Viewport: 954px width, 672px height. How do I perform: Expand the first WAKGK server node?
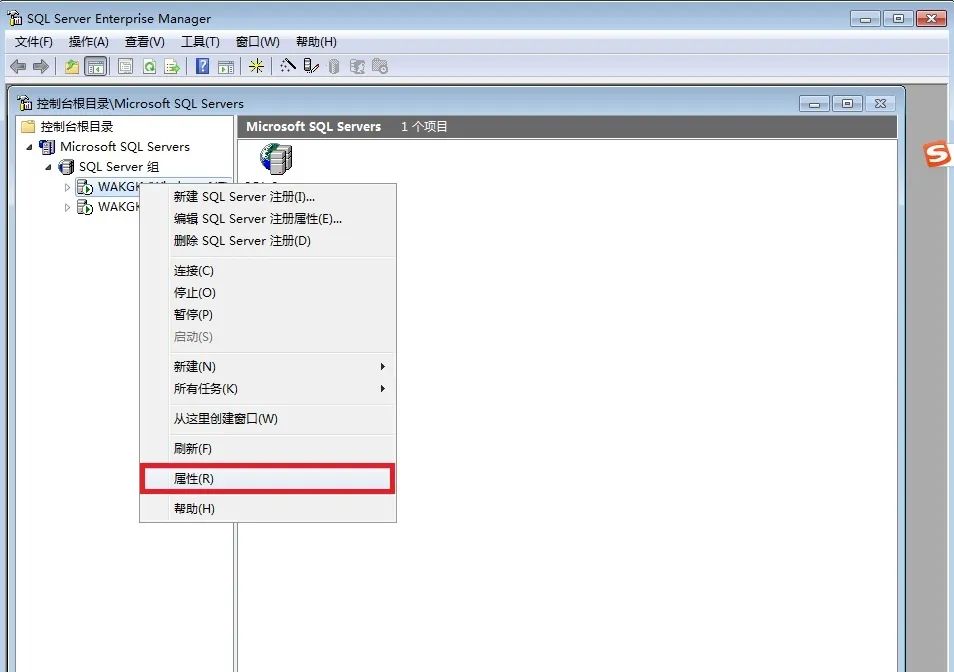67,187
